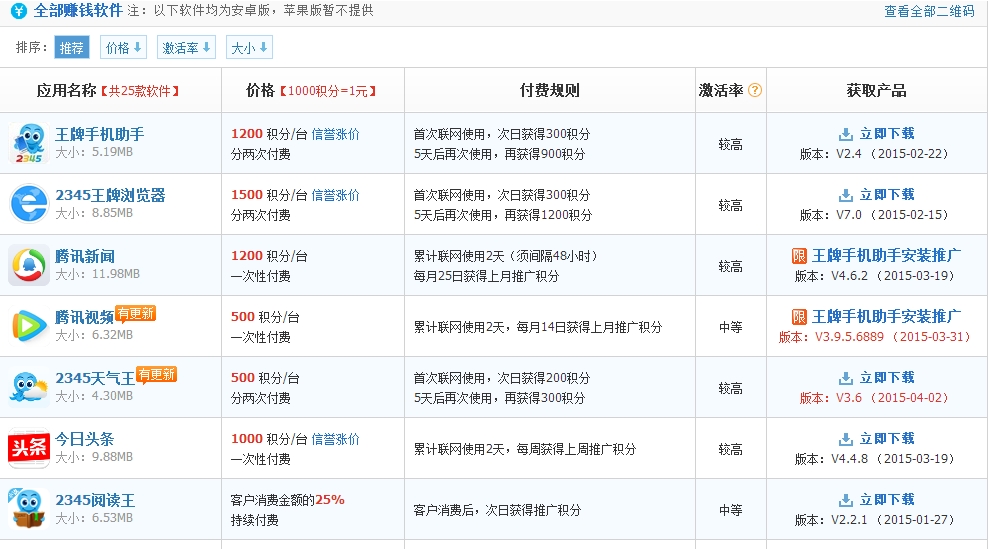
Task: Click 立即下载 for 2345阅读王
Action: (x=887, y=500)
